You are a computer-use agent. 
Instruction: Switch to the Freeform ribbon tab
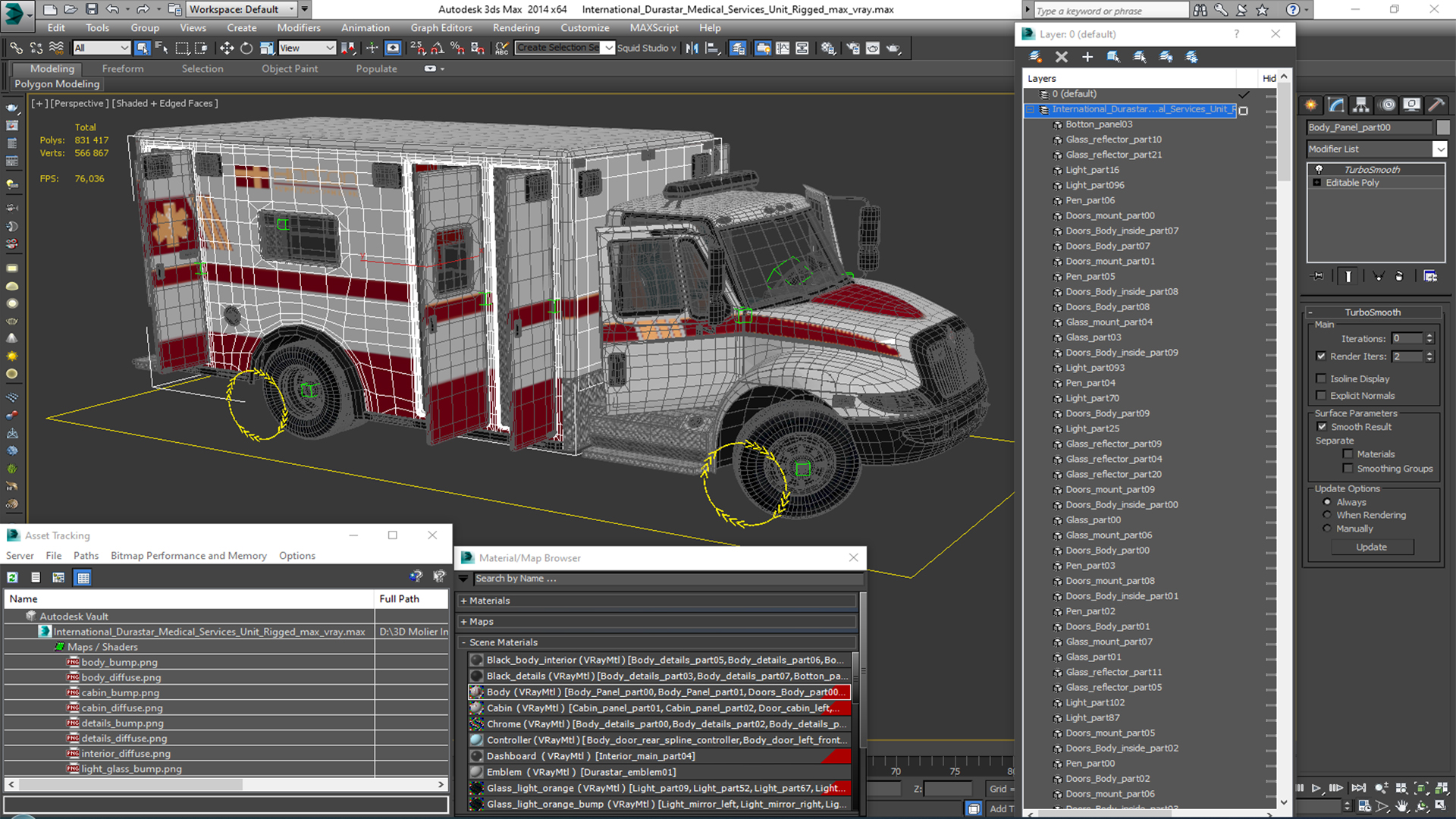[x=123, y=68]
